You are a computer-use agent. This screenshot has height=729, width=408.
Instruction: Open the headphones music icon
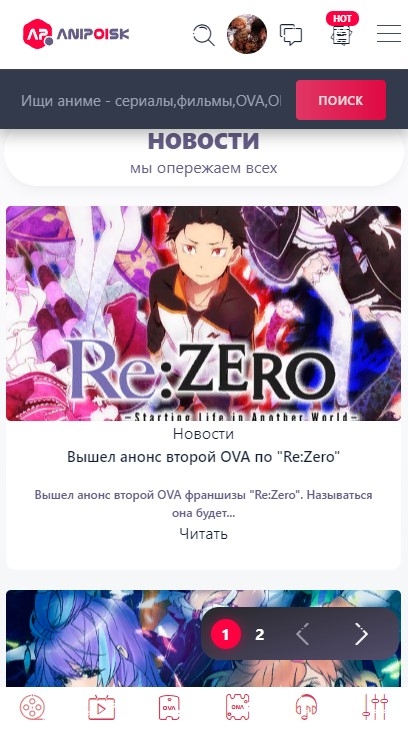click(306, 708)
